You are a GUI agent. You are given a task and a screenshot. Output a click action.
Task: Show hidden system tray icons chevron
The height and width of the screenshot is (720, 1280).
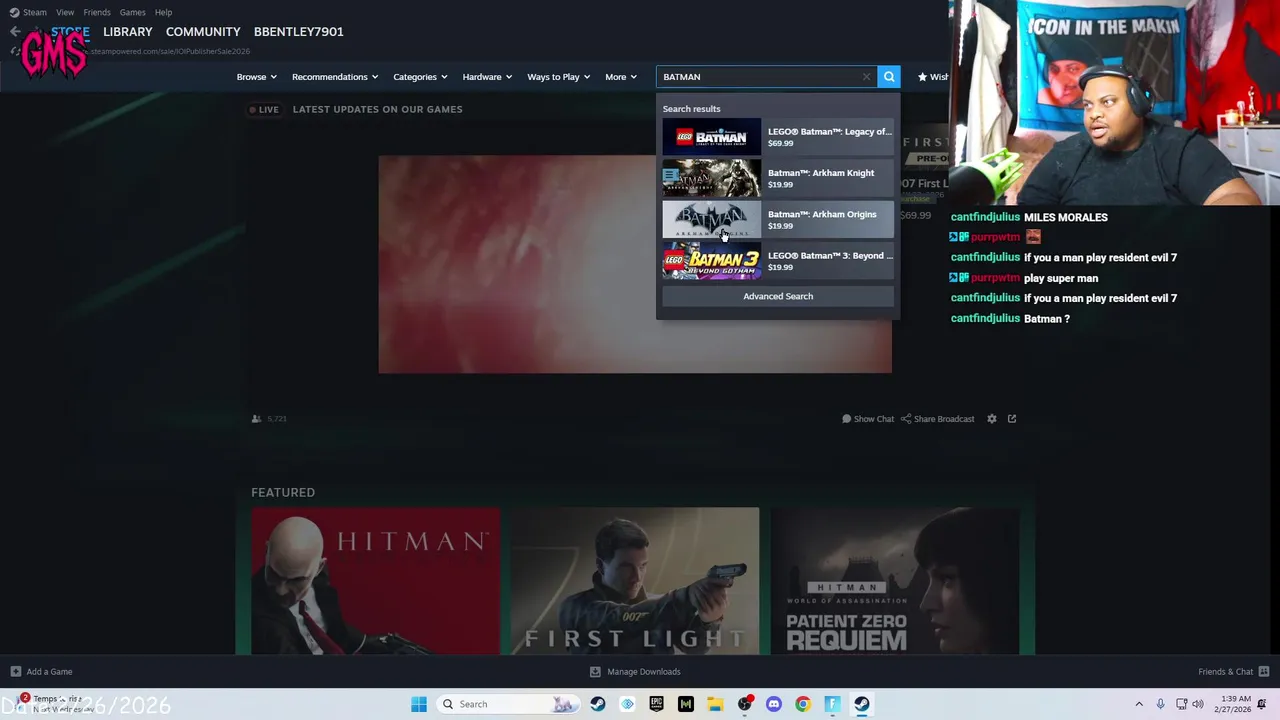1139,704
